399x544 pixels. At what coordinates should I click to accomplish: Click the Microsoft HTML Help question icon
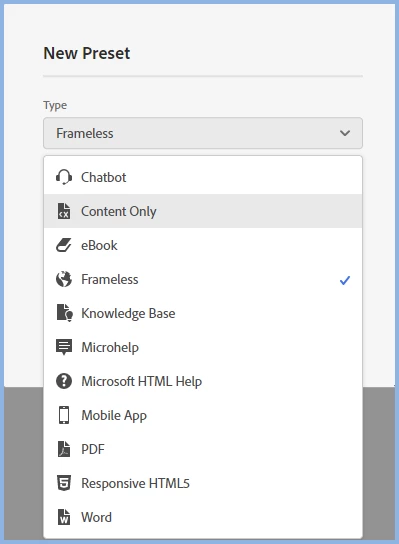[x=64, y=381]
